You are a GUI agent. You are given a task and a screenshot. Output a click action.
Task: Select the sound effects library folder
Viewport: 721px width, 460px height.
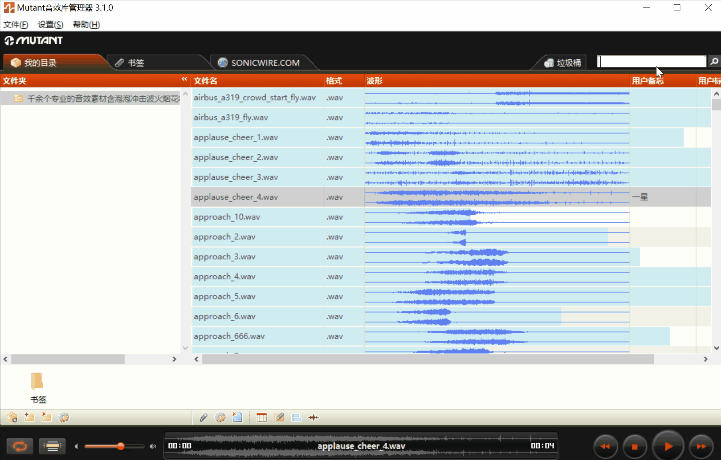point(95,99)
